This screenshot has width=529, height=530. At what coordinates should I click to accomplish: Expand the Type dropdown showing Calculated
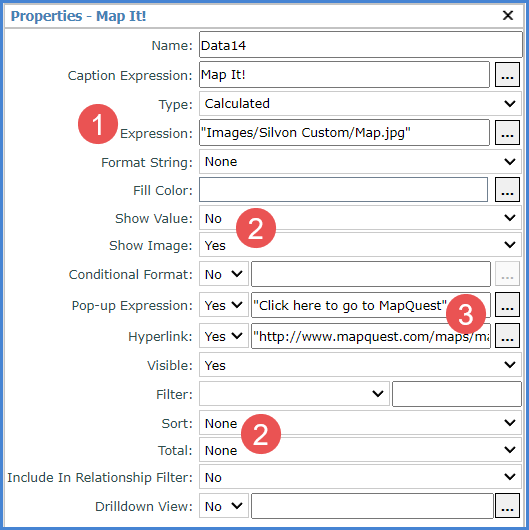click(x=360, y=103)
